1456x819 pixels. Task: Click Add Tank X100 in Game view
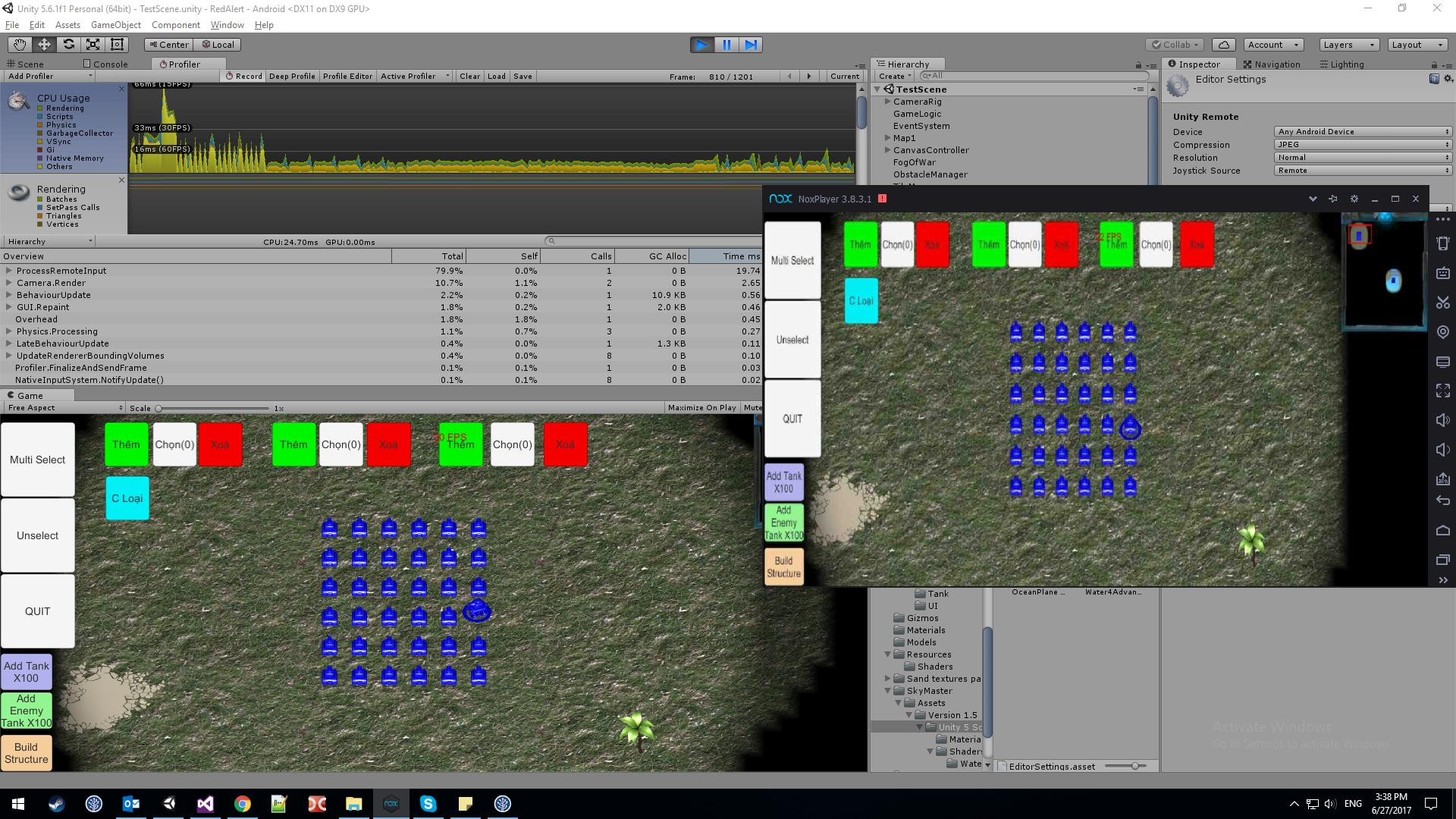27,672
